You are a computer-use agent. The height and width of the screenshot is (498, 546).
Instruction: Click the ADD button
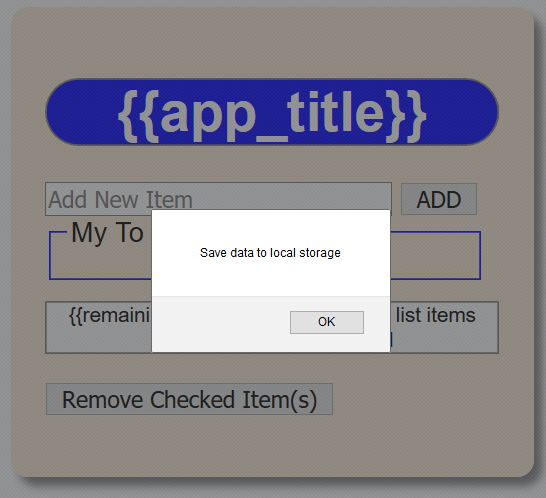439,199
